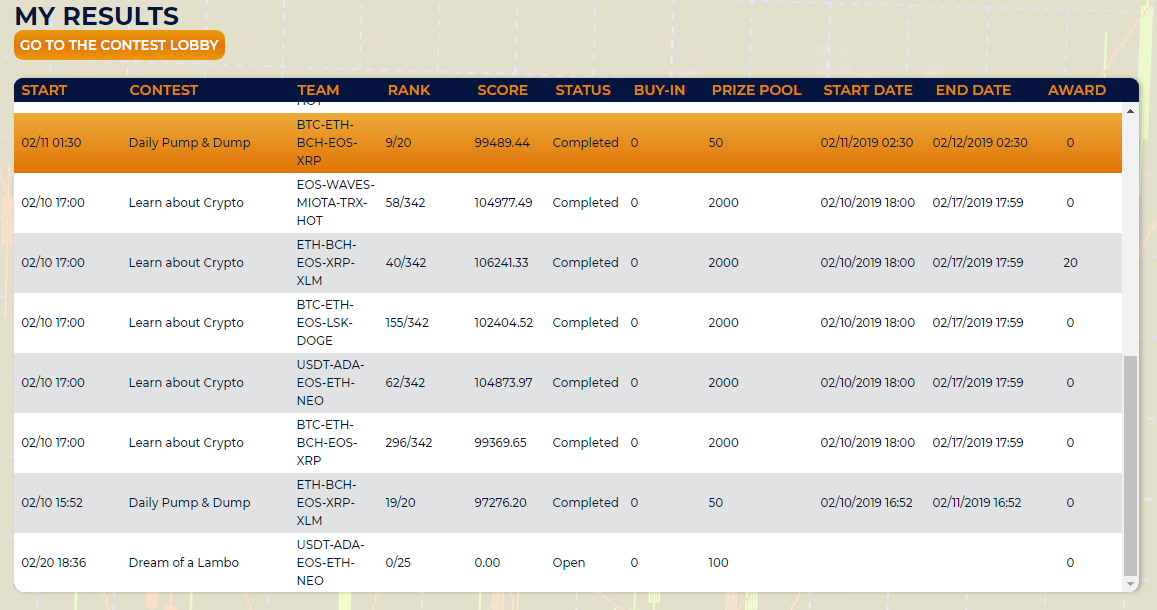Image resolution: width=1157 pixels, height=610 pixels.
Task: Click end date 02/12/2019 02:30
Action: (980, 142)
